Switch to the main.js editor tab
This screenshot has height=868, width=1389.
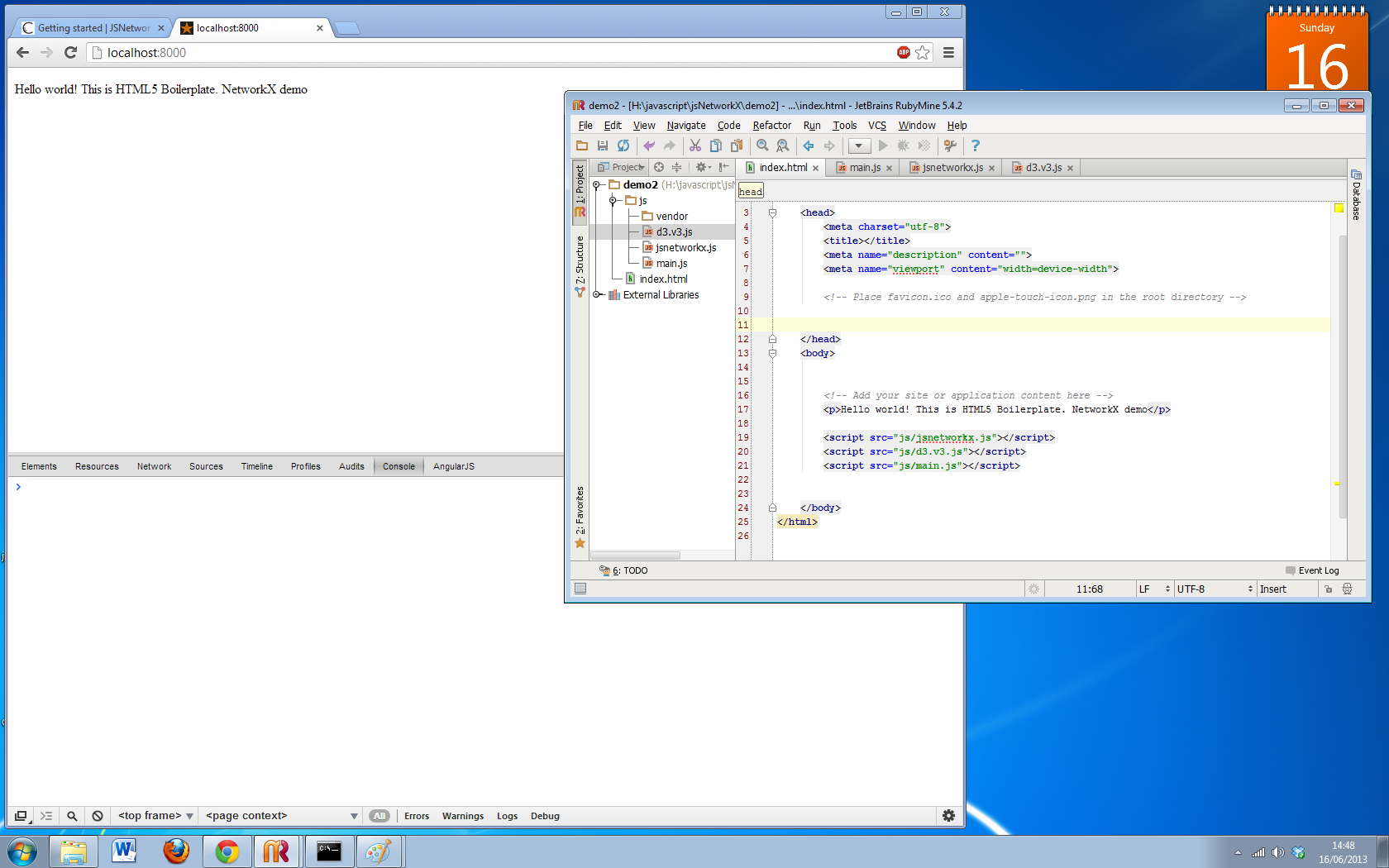864,168
